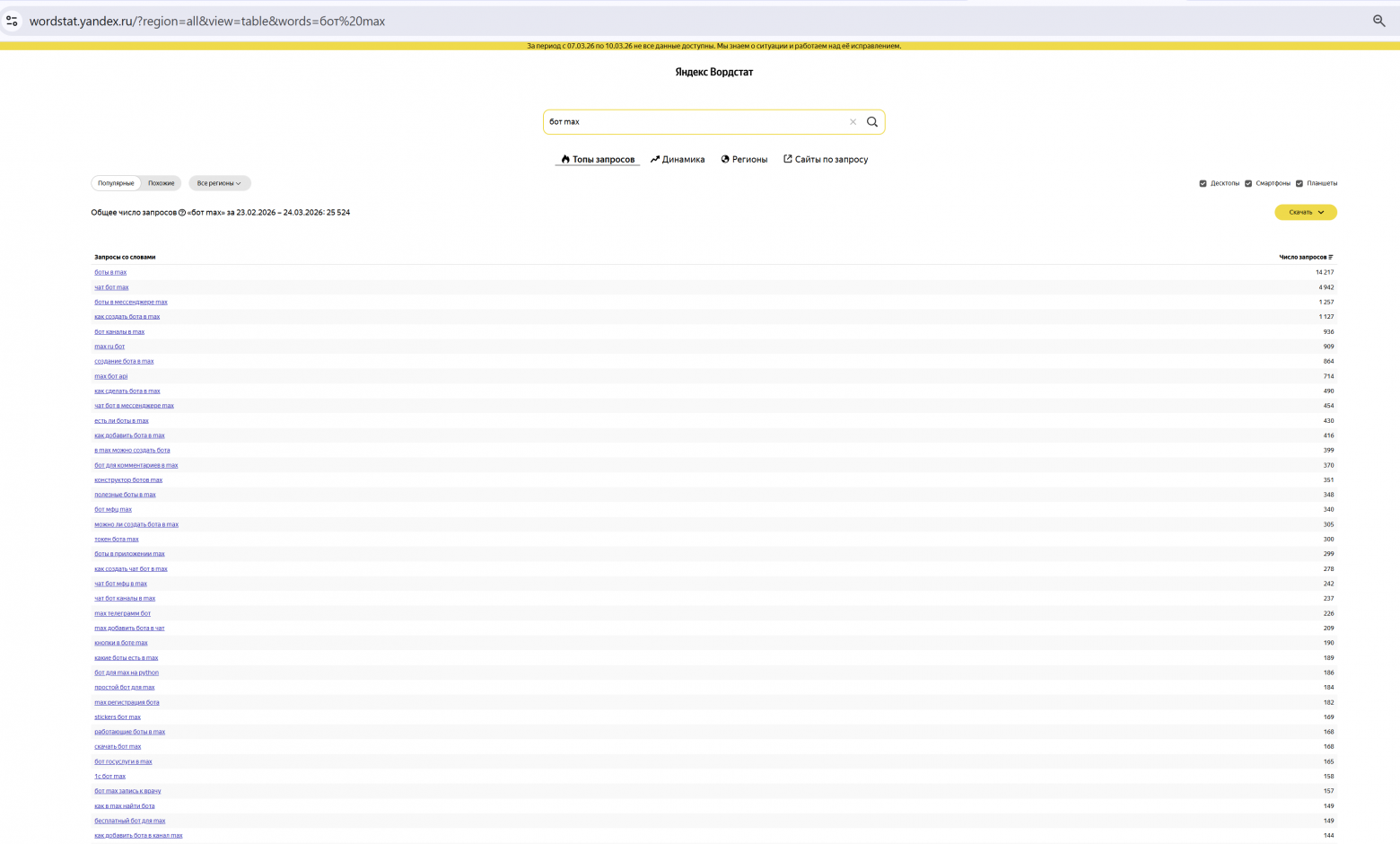The image size is (1400, 844).
Task: Switch to the "Похожие" toggle option
Action: coord(162,183)
